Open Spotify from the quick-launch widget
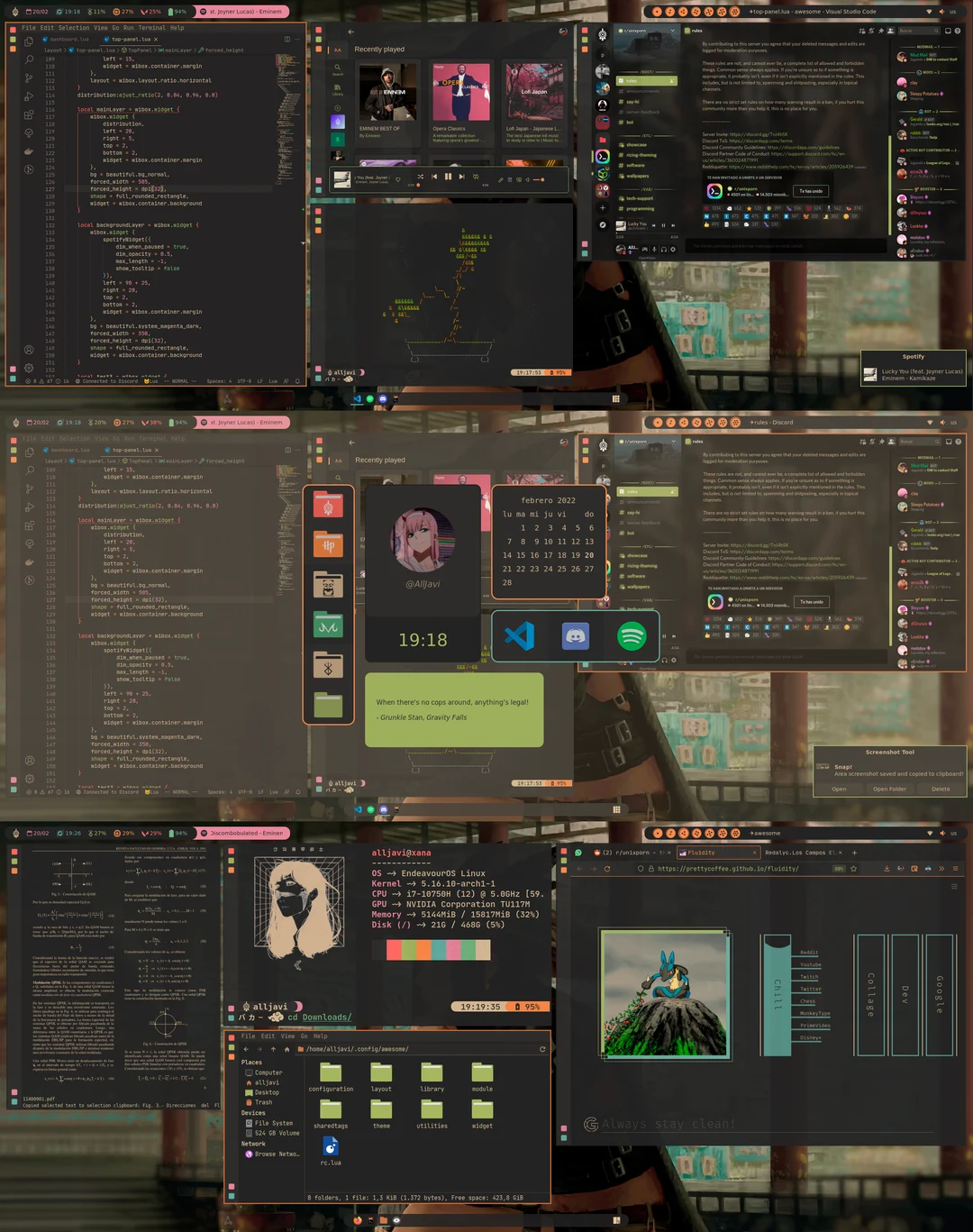The height and width of the screenshot is (1232, 973). click(633, 637)
